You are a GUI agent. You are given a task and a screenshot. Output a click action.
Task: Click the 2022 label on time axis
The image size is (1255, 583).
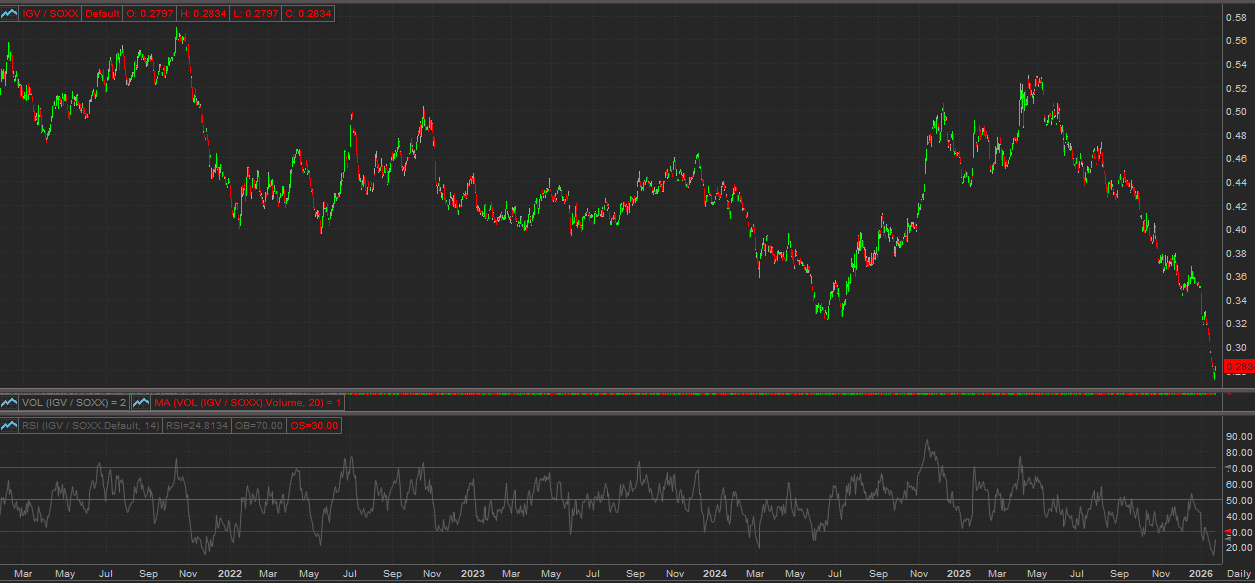click(229, 575)
